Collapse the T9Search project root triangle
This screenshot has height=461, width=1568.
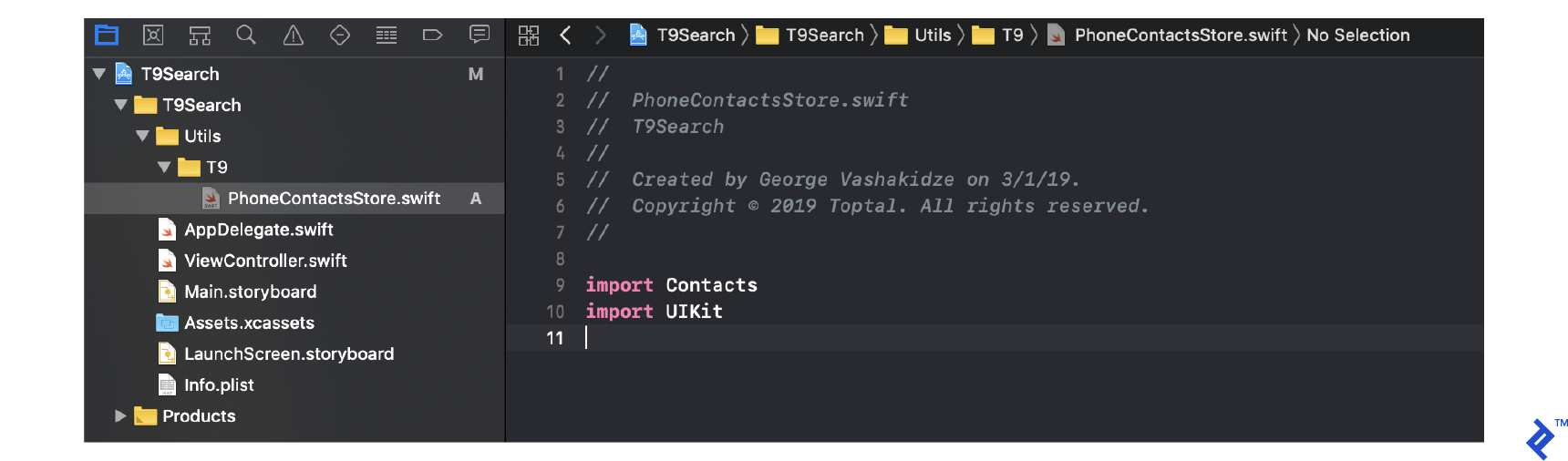[99, 74]
